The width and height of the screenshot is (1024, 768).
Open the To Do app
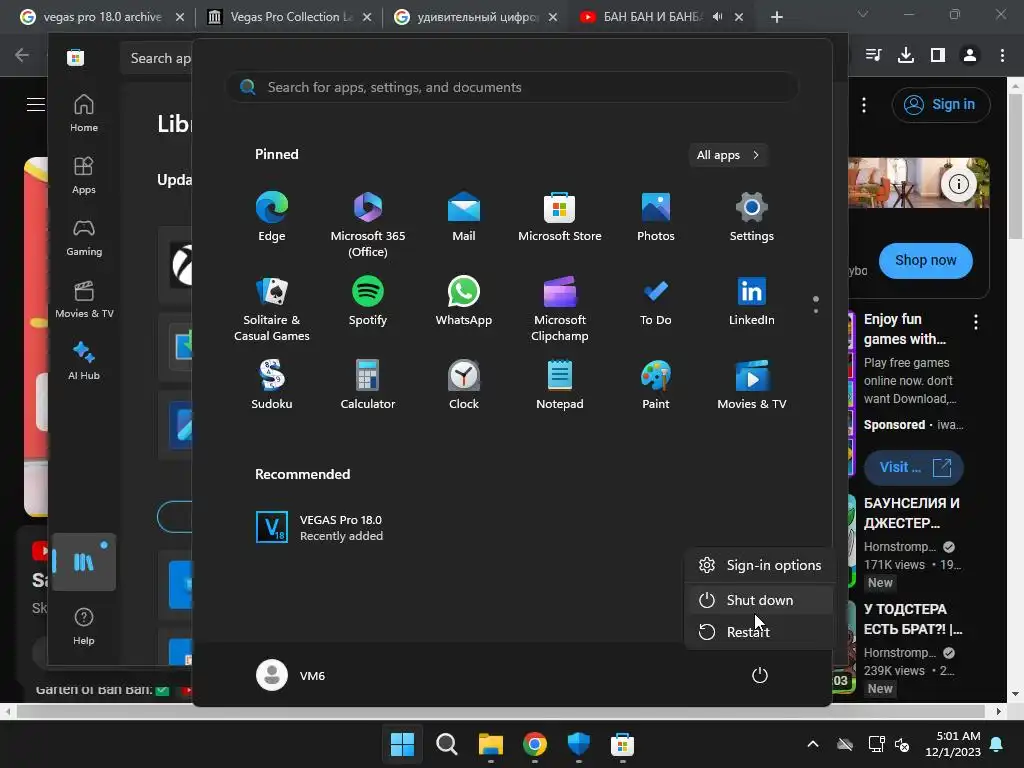pos(656,301)
